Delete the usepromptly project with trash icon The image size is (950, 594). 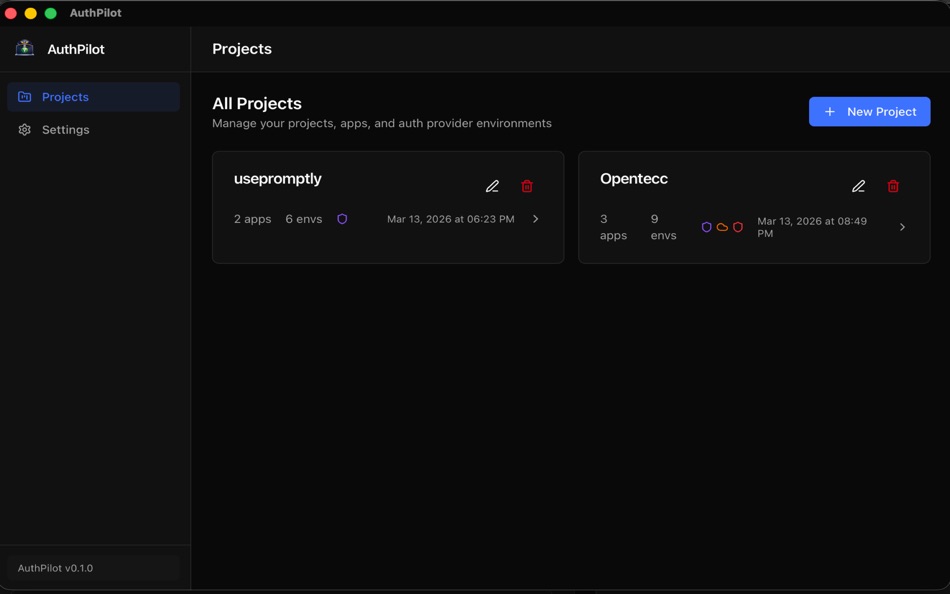pos(527,186)
